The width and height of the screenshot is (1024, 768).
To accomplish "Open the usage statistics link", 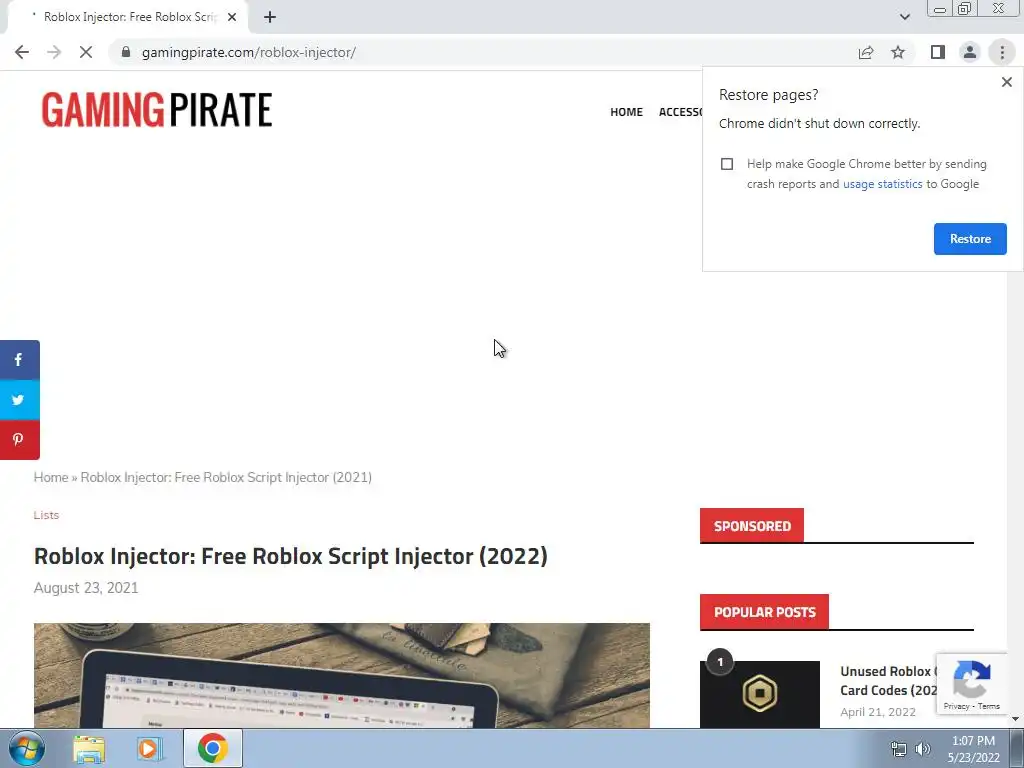I will [x=882, y=184].
